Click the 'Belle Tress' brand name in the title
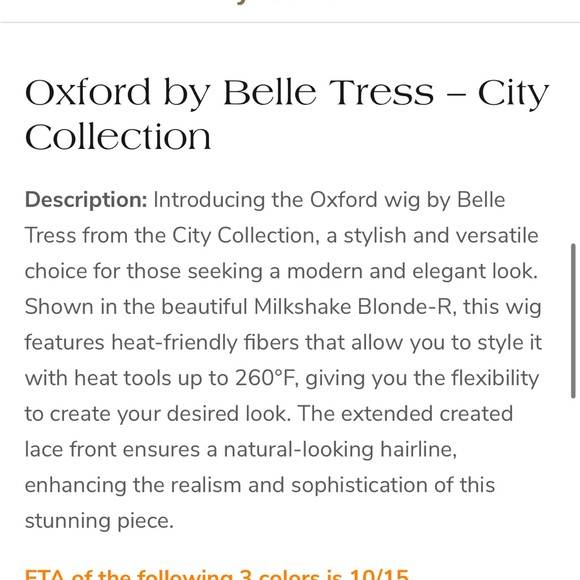 pyautogui.click(x=328, y=92)
